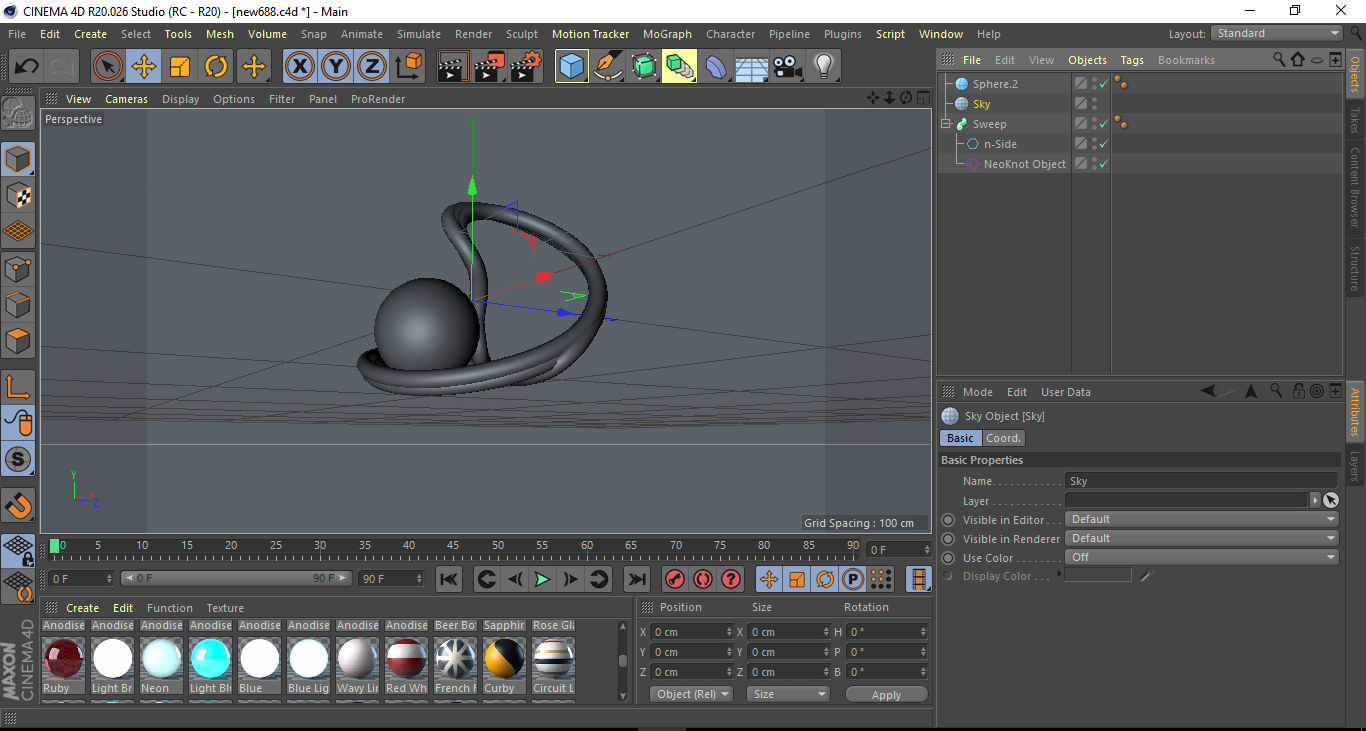The height and width of the screenshot is (731, 1366).
Task: Open the Layout Standard dropdown
Action: point(1277,33)
